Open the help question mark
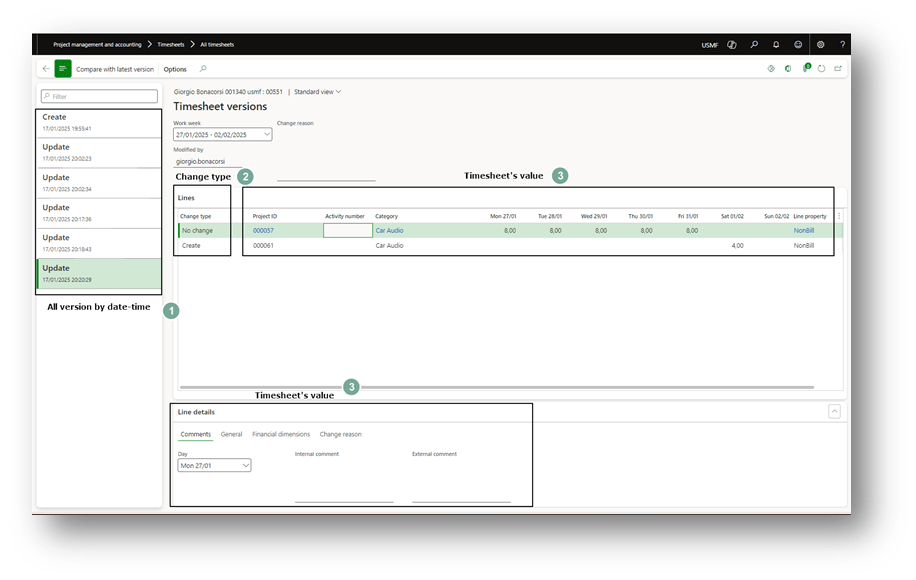Image resolution: width=916 pixels, height=580 pixels. click(843, 45)
